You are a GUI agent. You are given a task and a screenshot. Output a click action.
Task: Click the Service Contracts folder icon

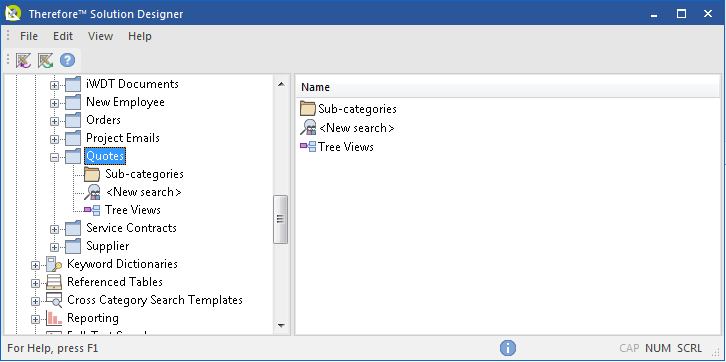click(73, 229)
